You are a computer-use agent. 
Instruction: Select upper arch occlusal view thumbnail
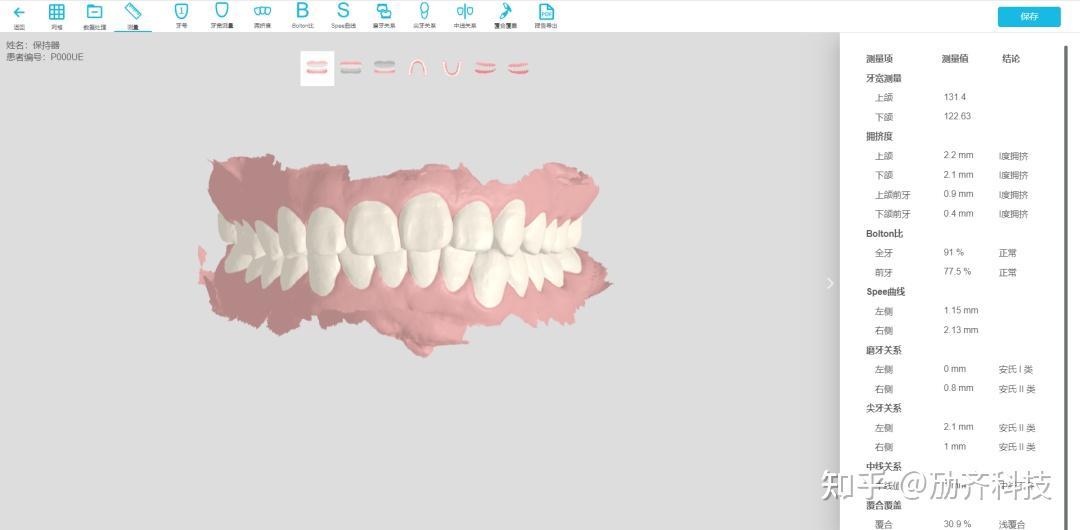pyautogui.click(x=418, y=68)
